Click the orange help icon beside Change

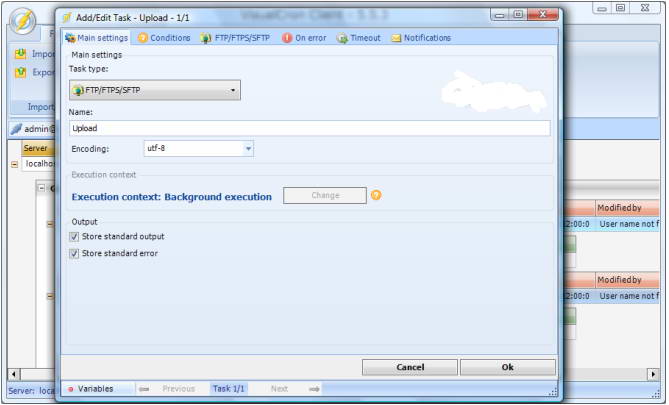point(376,195)
